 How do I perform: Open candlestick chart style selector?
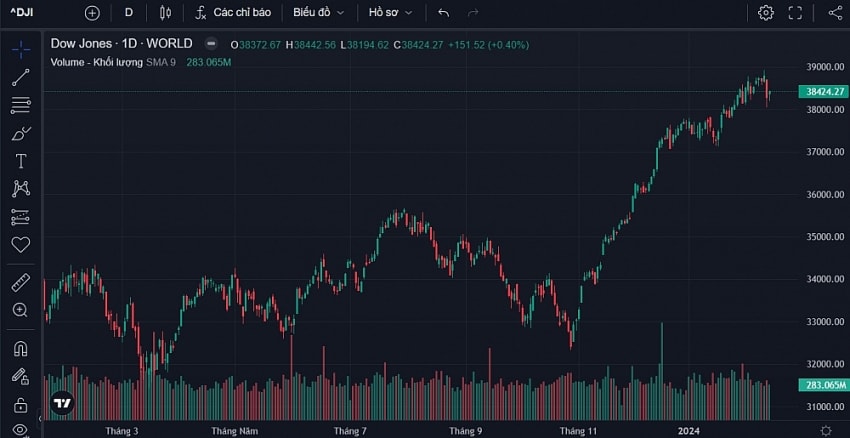coord(165,13)
